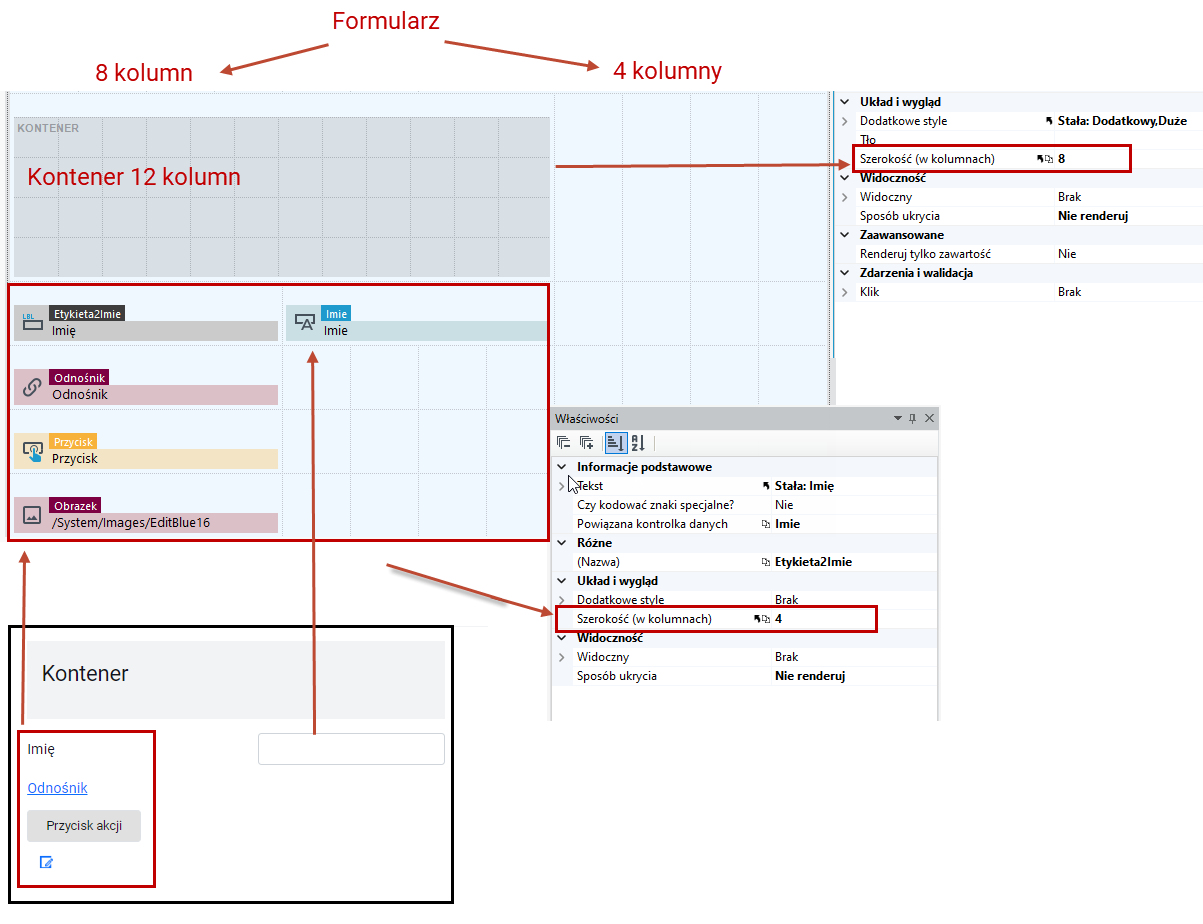The height and width of the screenshot is (924, 1203).
Task: Collapse the Informacje podstawowe section
Action: pos(562,467)
